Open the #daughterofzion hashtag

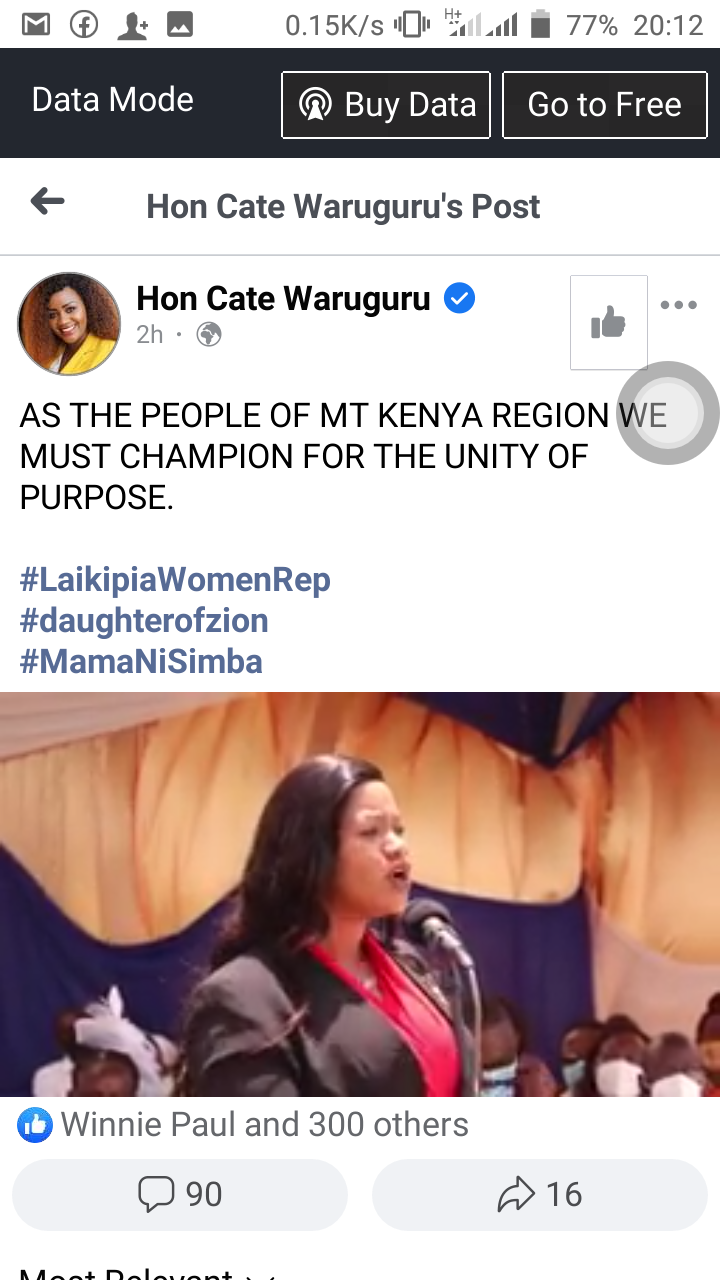[x=144, y=620]
